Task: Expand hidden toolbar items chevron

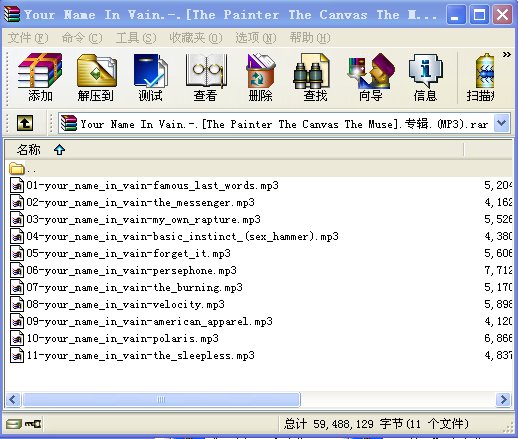Action: click(507, 54)
